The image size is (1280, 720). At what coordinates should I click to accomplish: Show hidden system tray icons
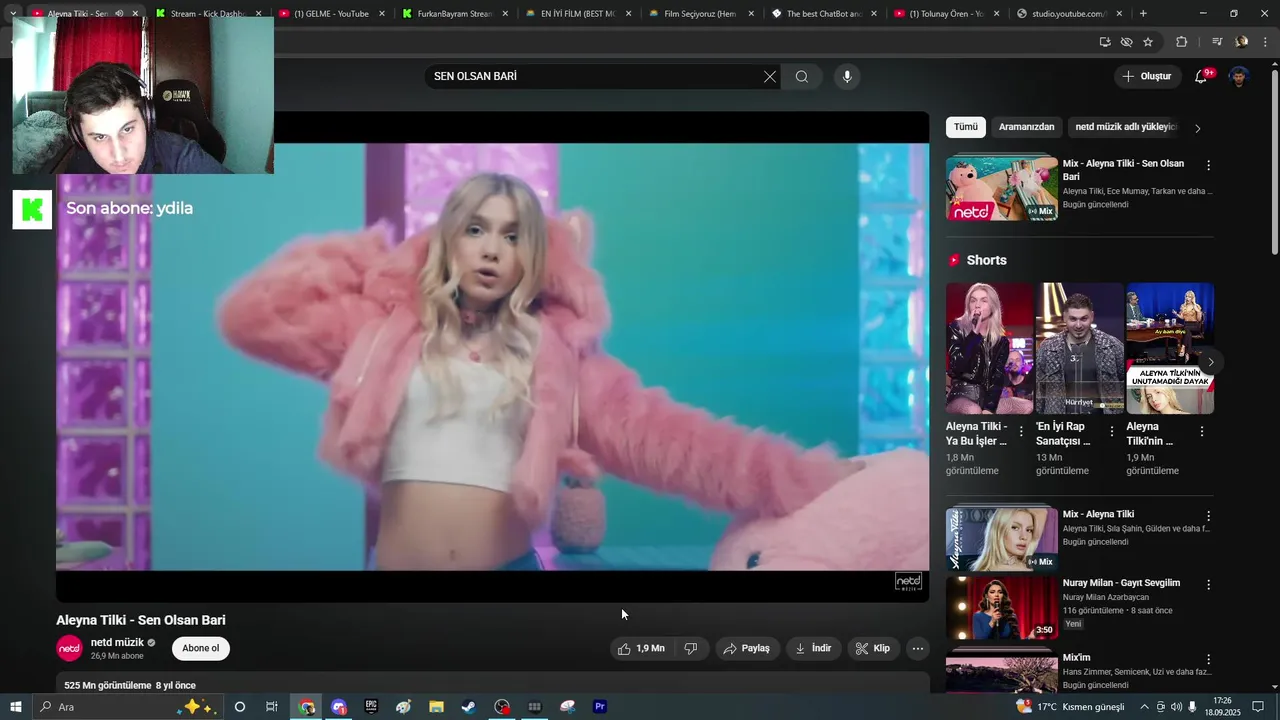[1145, 707]
